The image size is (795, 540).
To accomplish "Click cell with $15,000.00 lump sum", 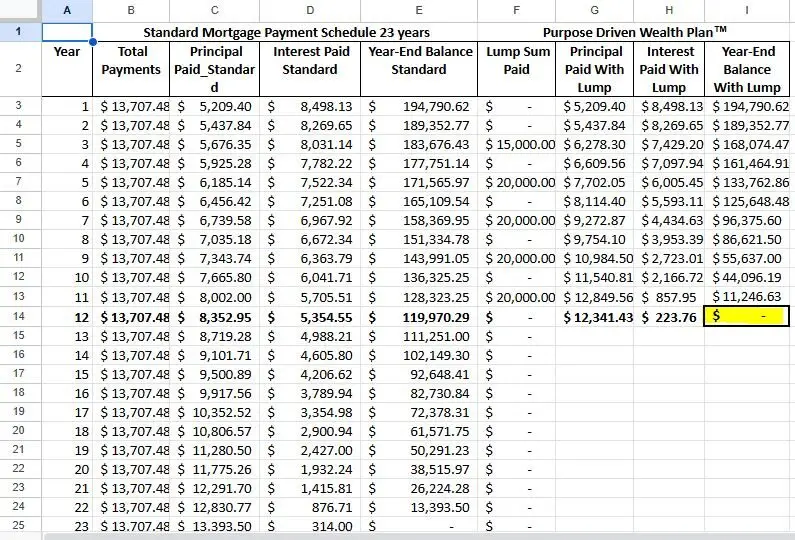I will pyautogui.click(x=516, y=145).
